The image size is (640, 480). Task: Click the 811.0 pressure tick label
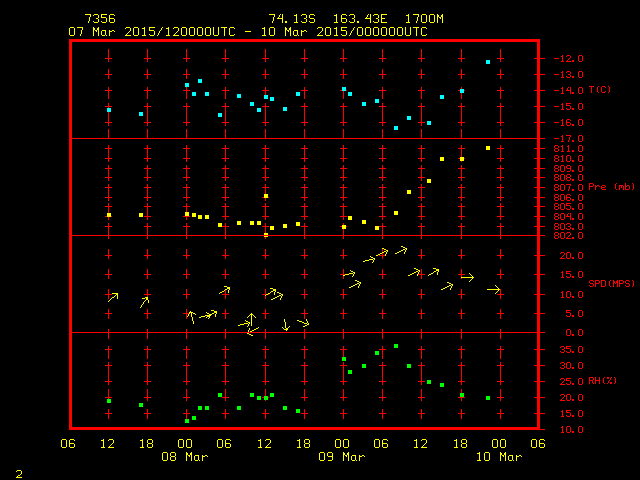click(566, 149)
